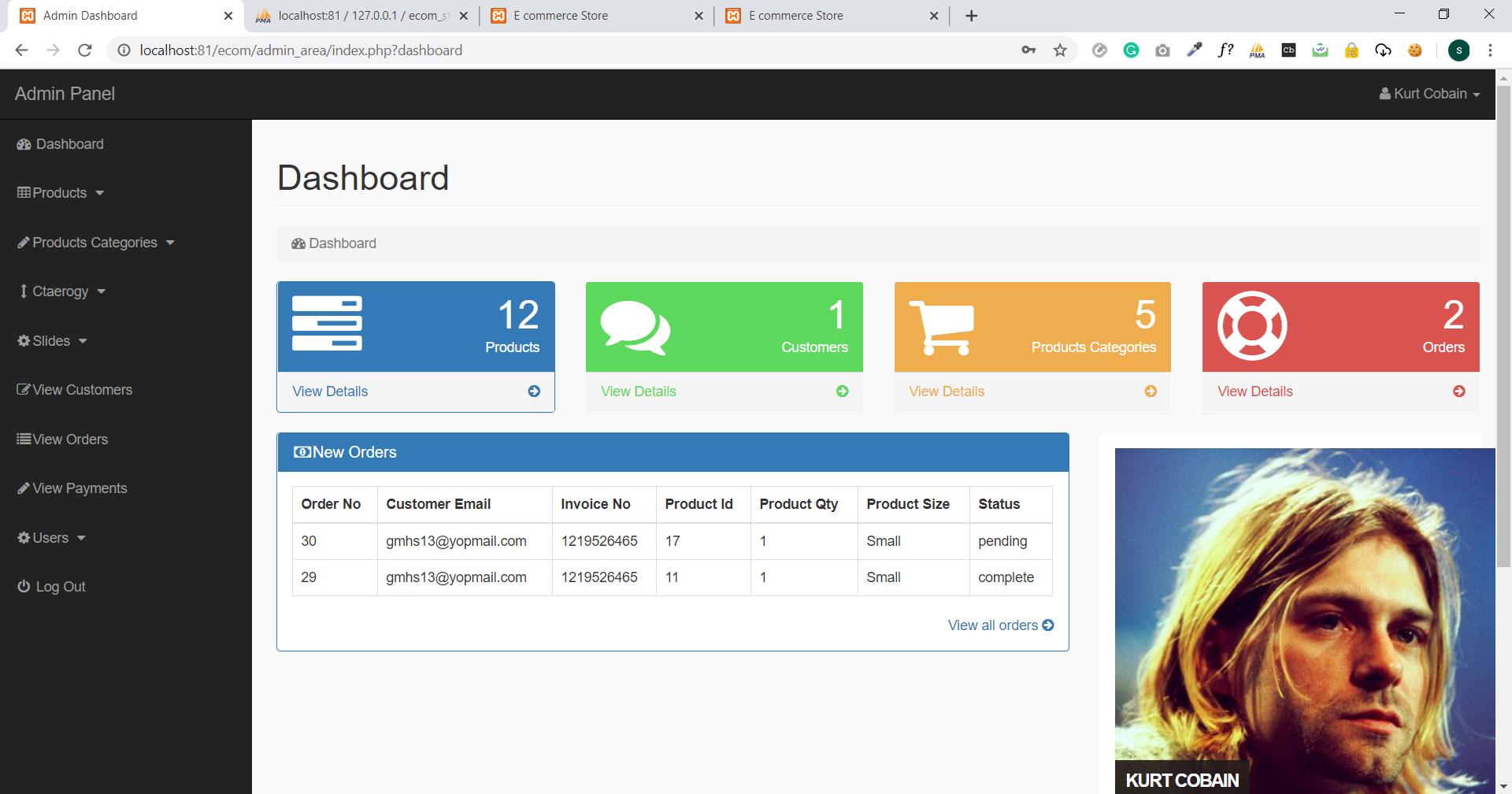The height and width of the screenshot is (794, 1512).
Task: Click the orange arrow in Products Categories card
Action: tap(1151, 391)
